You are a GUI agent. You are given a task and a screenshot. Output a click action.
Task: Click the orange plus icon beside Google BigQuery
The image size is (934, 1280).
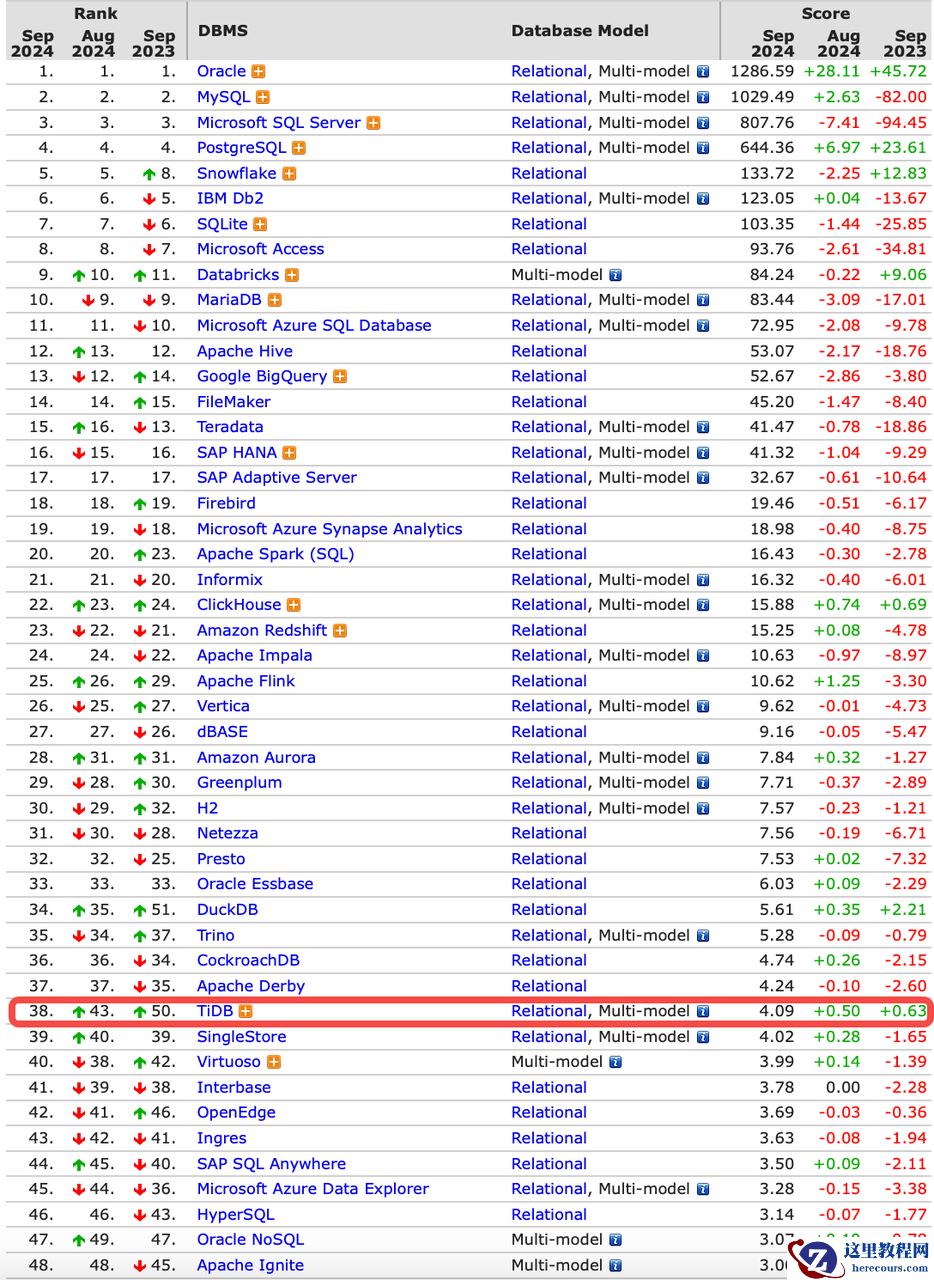coord(340,376)
